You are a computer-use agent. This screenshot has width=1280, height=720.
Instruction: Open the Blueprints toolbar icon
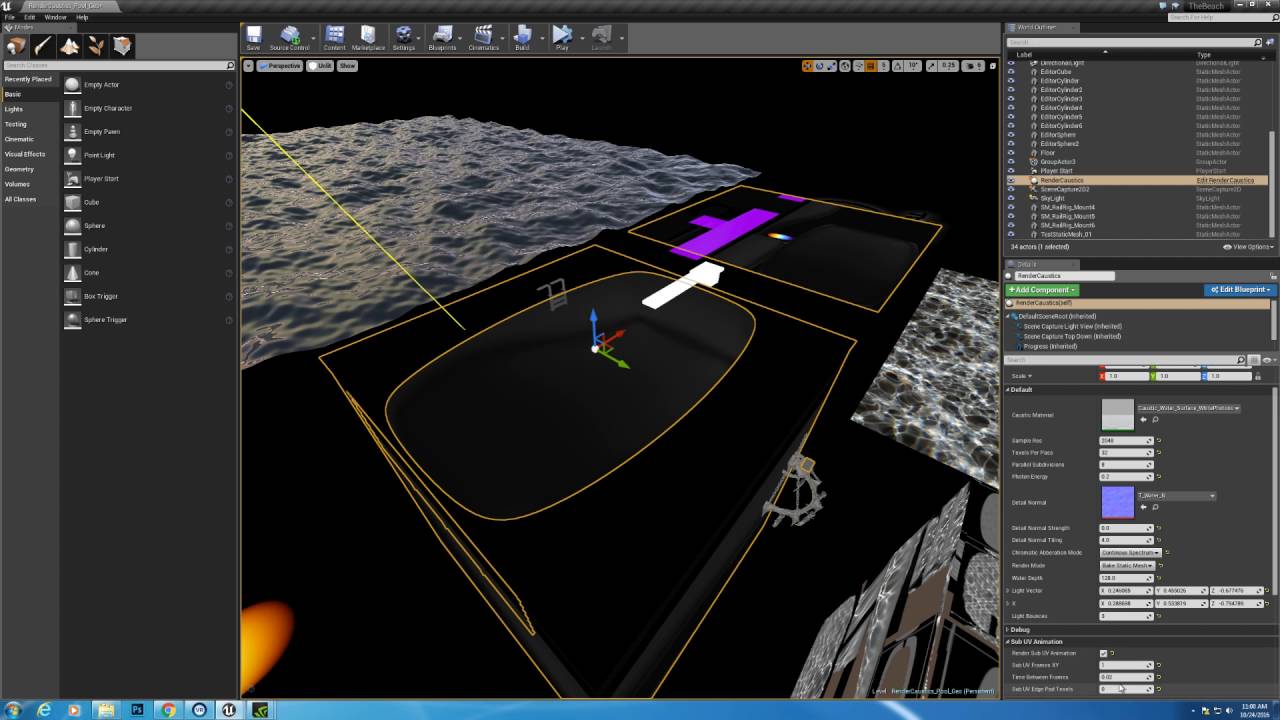442,38
